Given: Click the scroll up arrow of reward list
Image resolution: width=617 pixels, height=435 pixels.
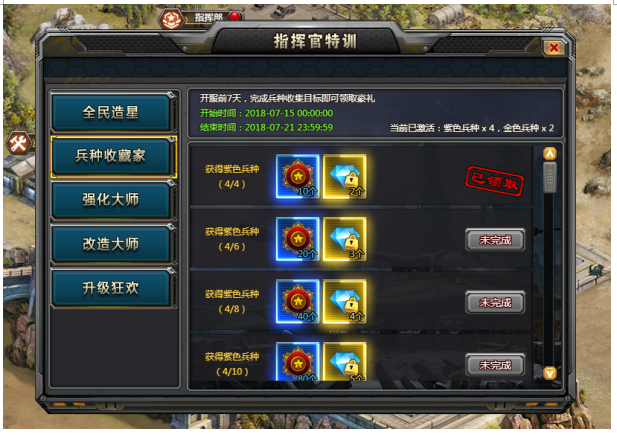Looking at the screenshot, I should pyautogui.click(x=550, y=154).
